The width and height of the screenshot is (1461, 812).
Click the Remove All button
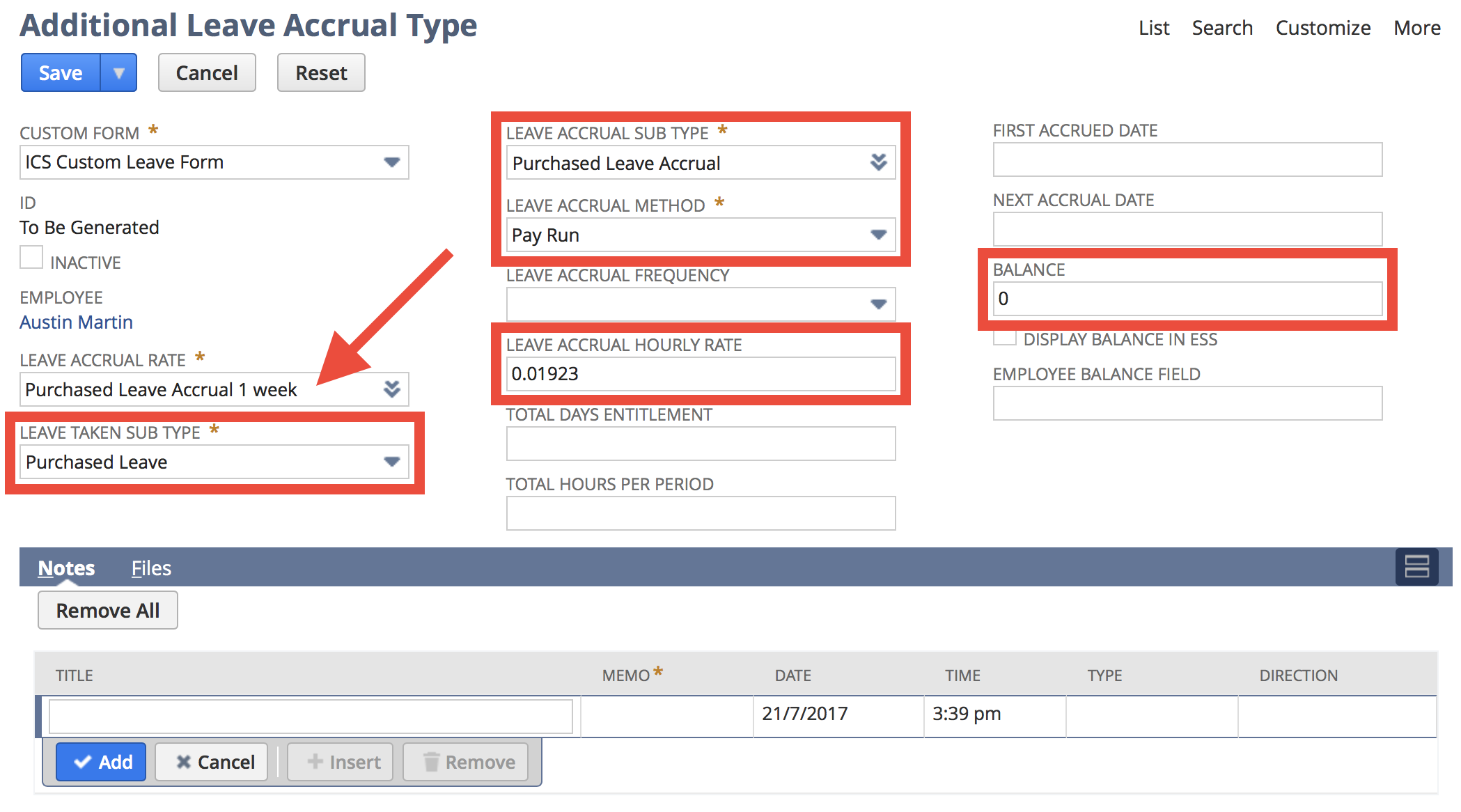click(107, 610)
